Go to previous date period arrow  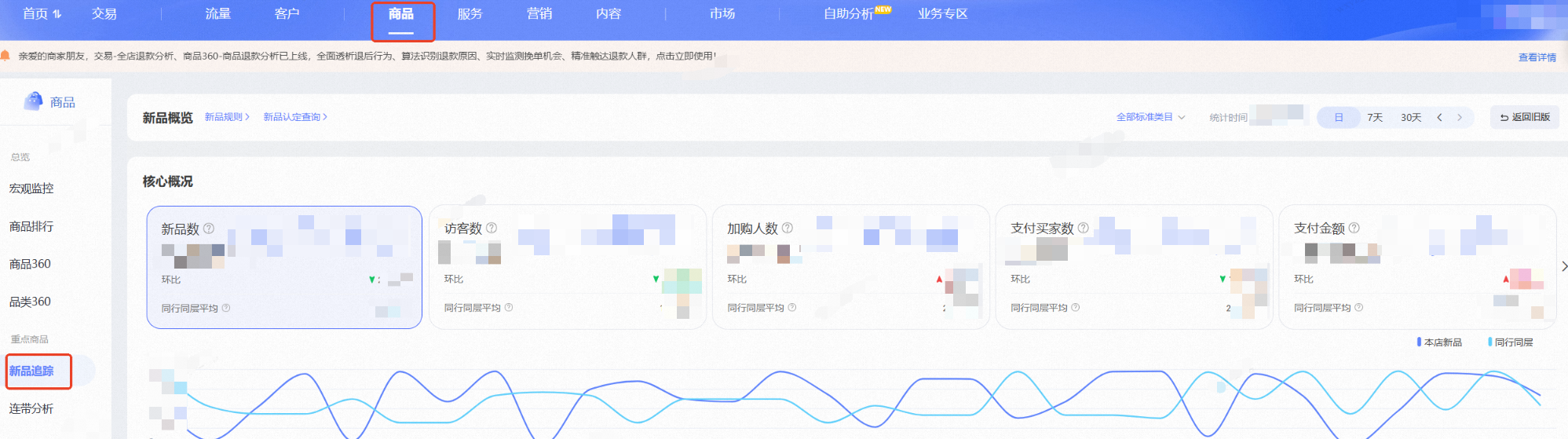pyautogui.click(x=1439, y=117)
